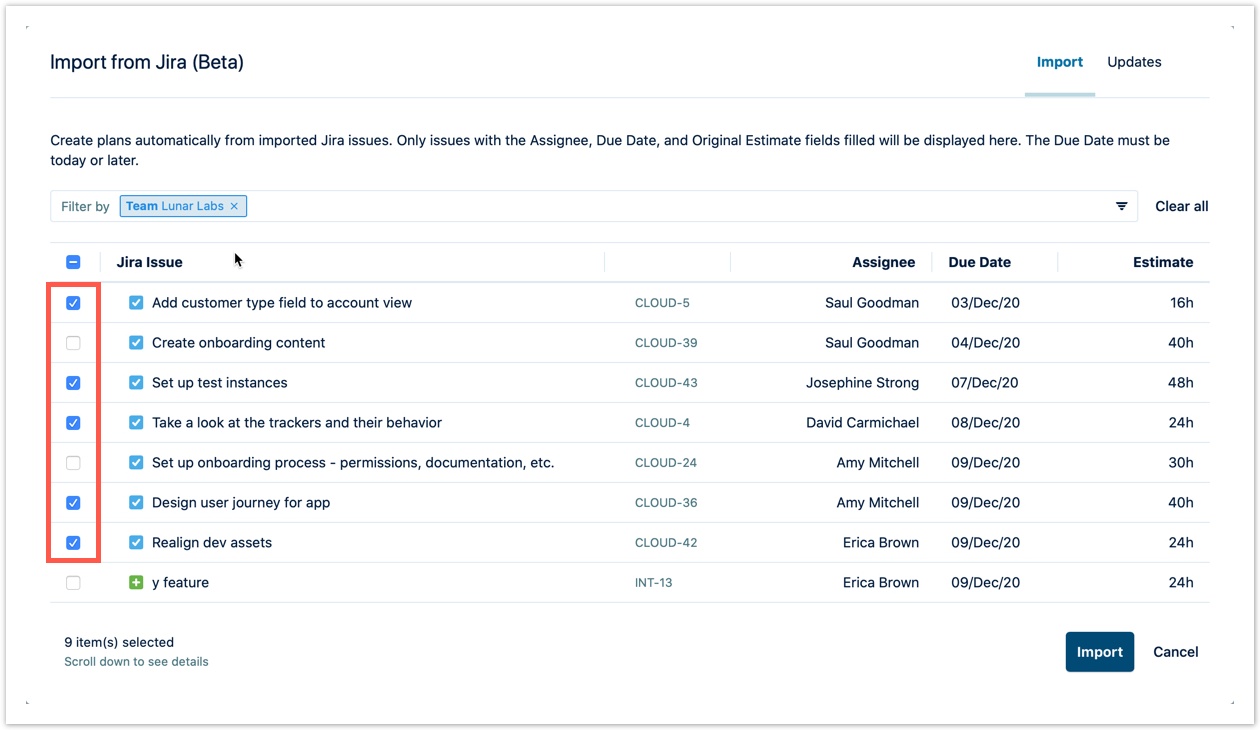The width and height of the screenshot is (1260, 730).
Task: Open the CLOUD-39 issue key link
Action: pyautogui.click(x=666, y=343)
